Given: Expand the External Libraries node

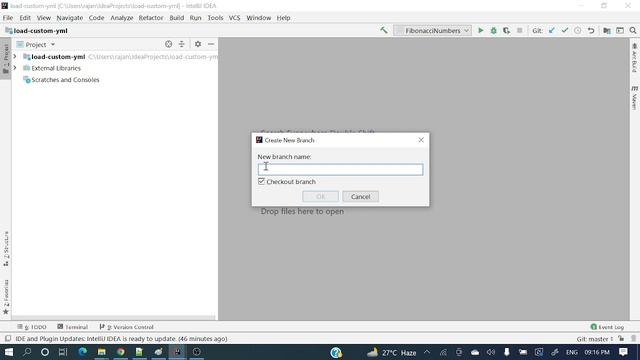Looking at the screenshot, I should pos(15,68).
